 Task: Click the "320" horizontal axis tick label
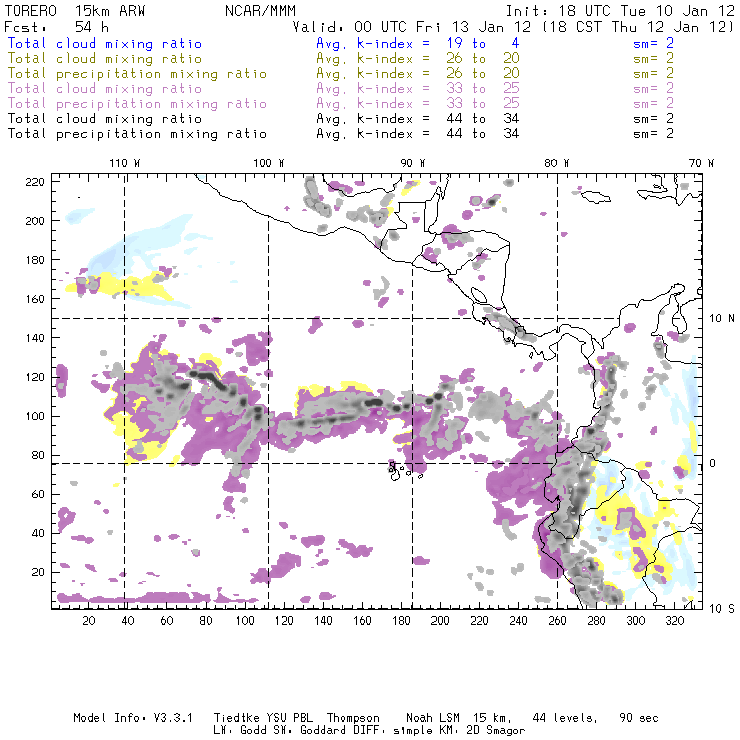coord(675,621)
